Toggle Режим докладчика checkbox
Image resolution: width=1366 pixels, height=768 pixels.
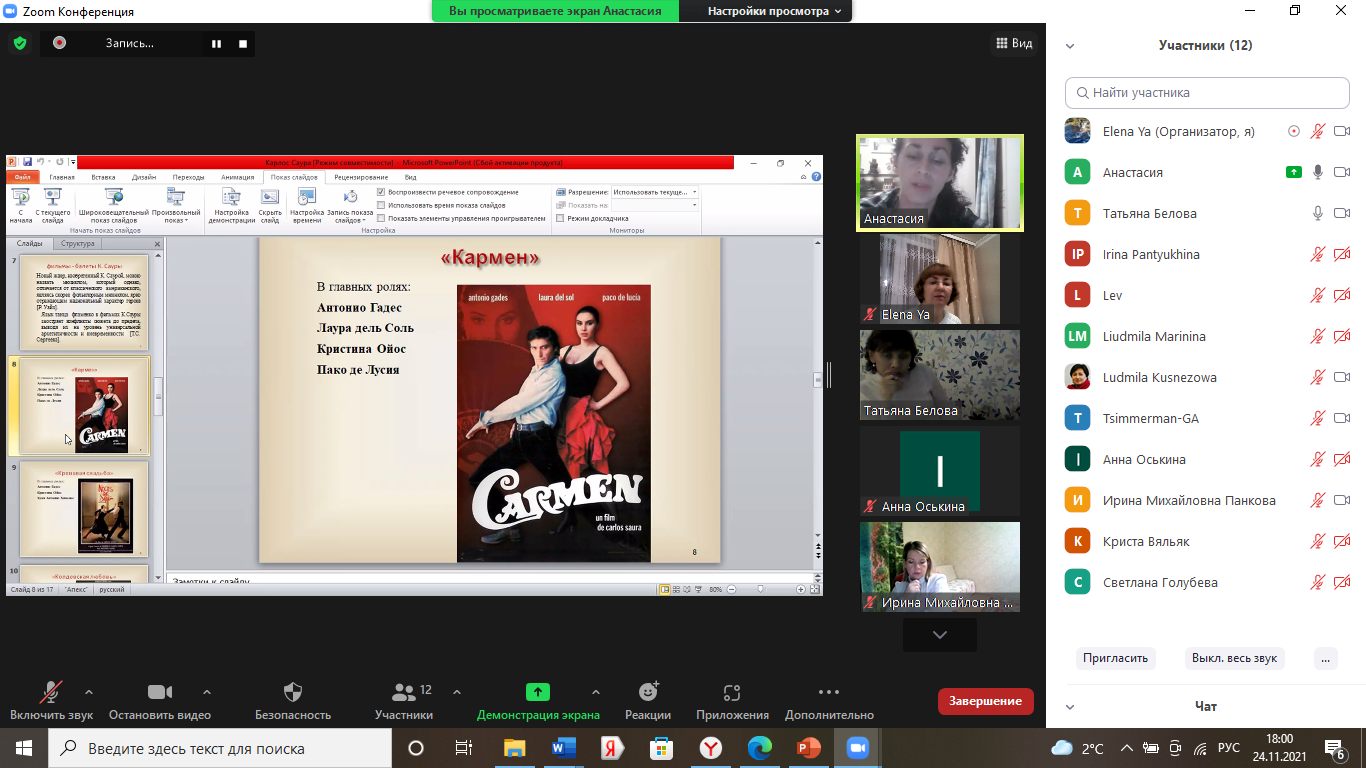[560, 218]
